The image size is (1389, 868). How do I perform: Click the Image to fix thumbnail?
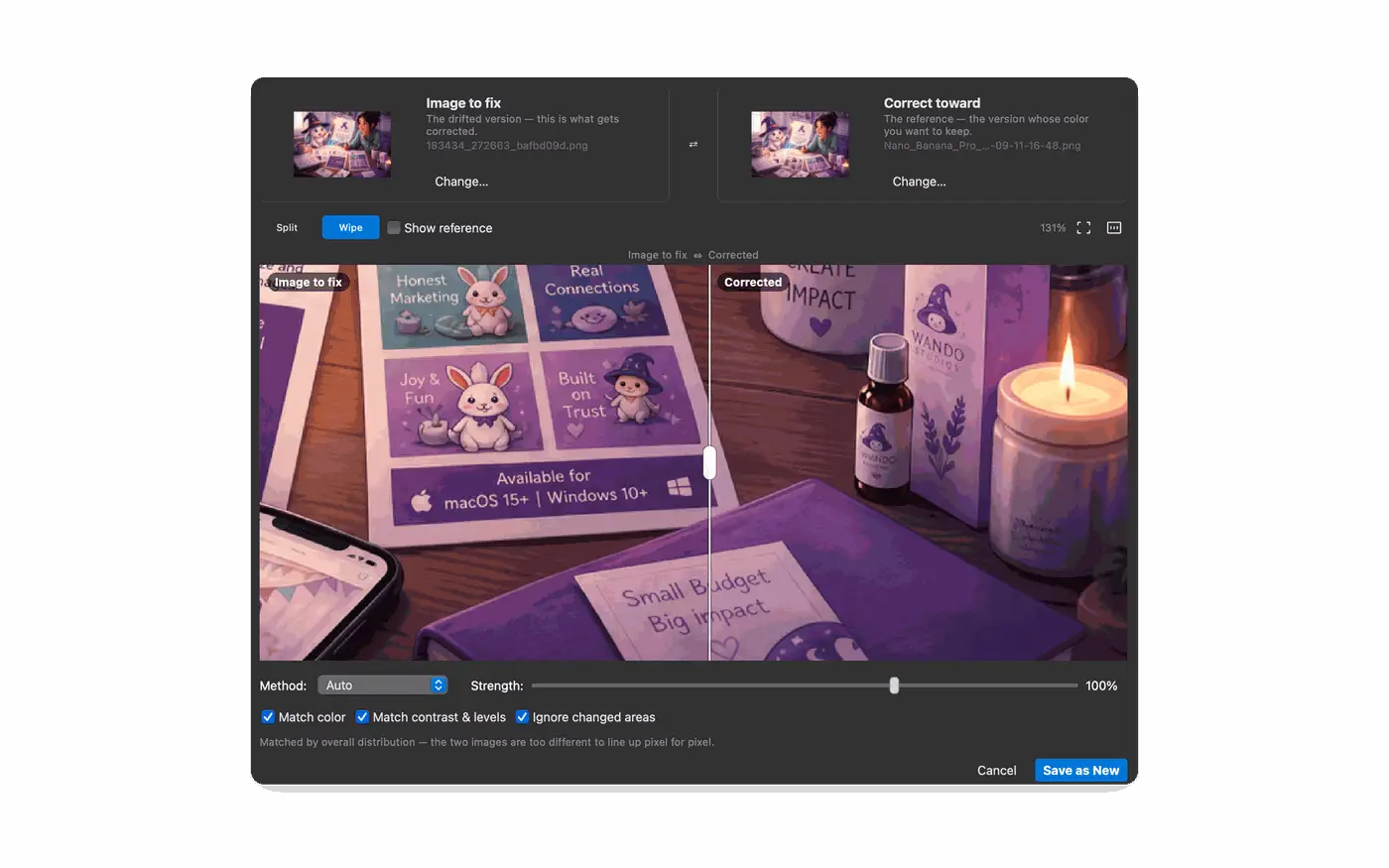coord(342,145)
